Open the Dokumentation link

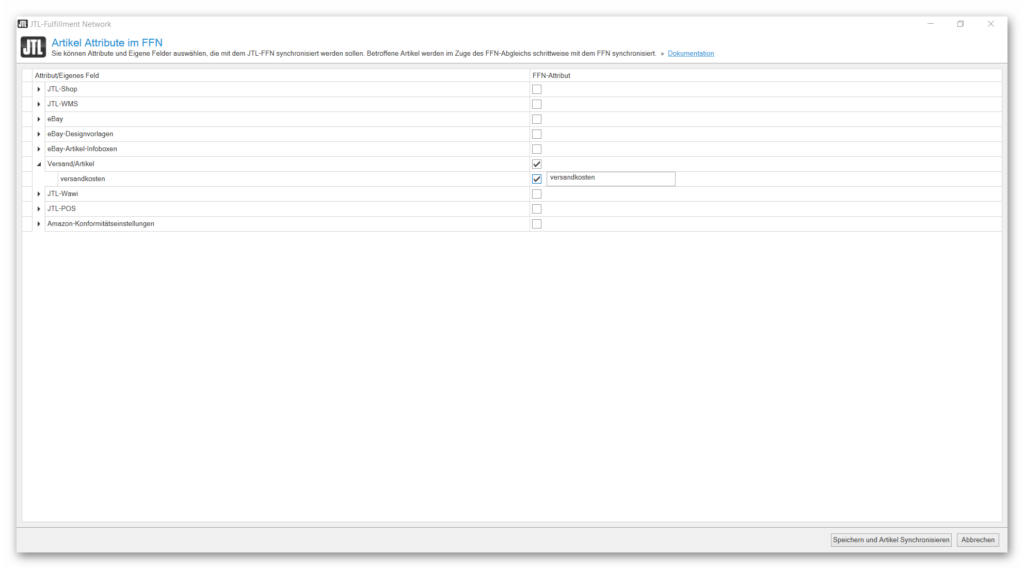click(x=691, y=53)
